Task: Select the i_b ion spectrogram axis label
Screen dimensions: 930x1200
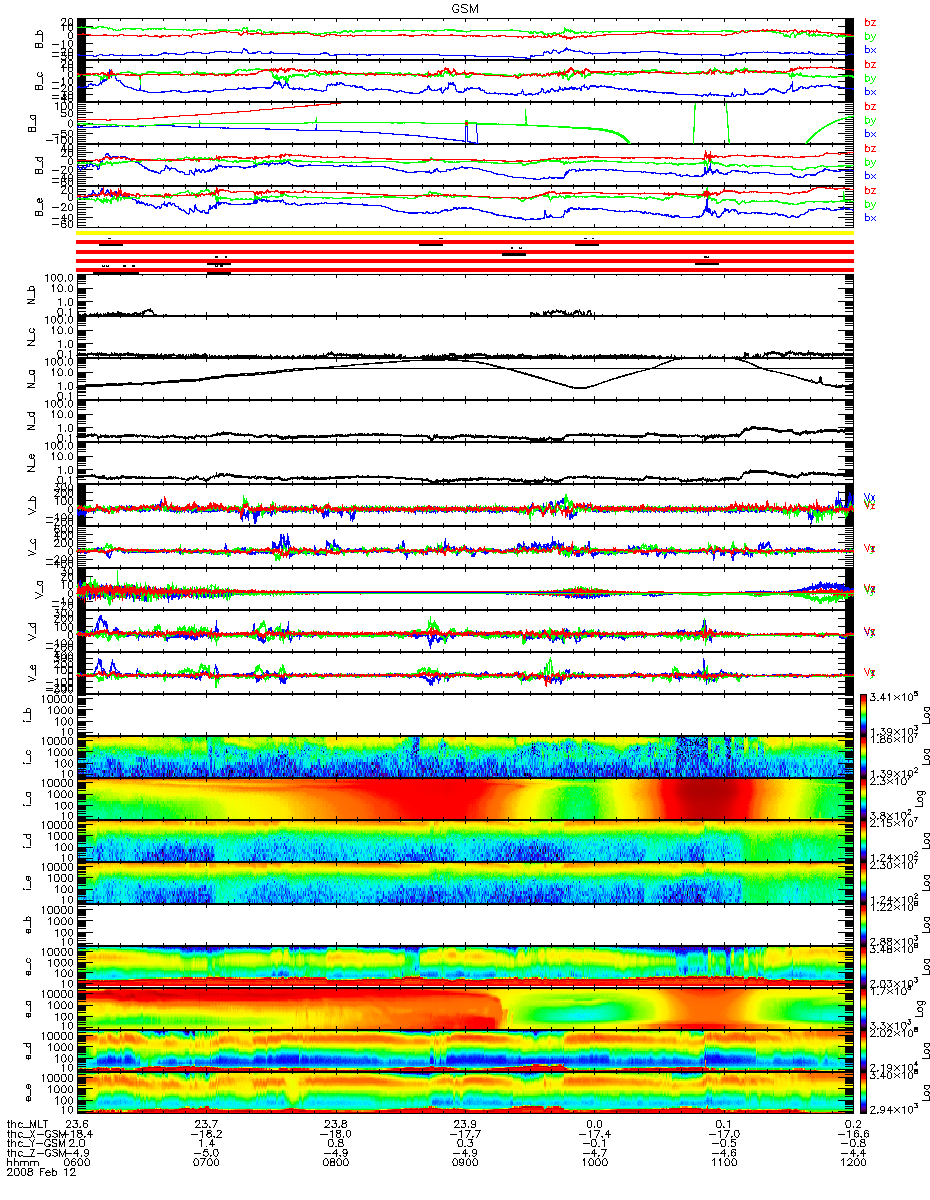Action: coord(29,715)
